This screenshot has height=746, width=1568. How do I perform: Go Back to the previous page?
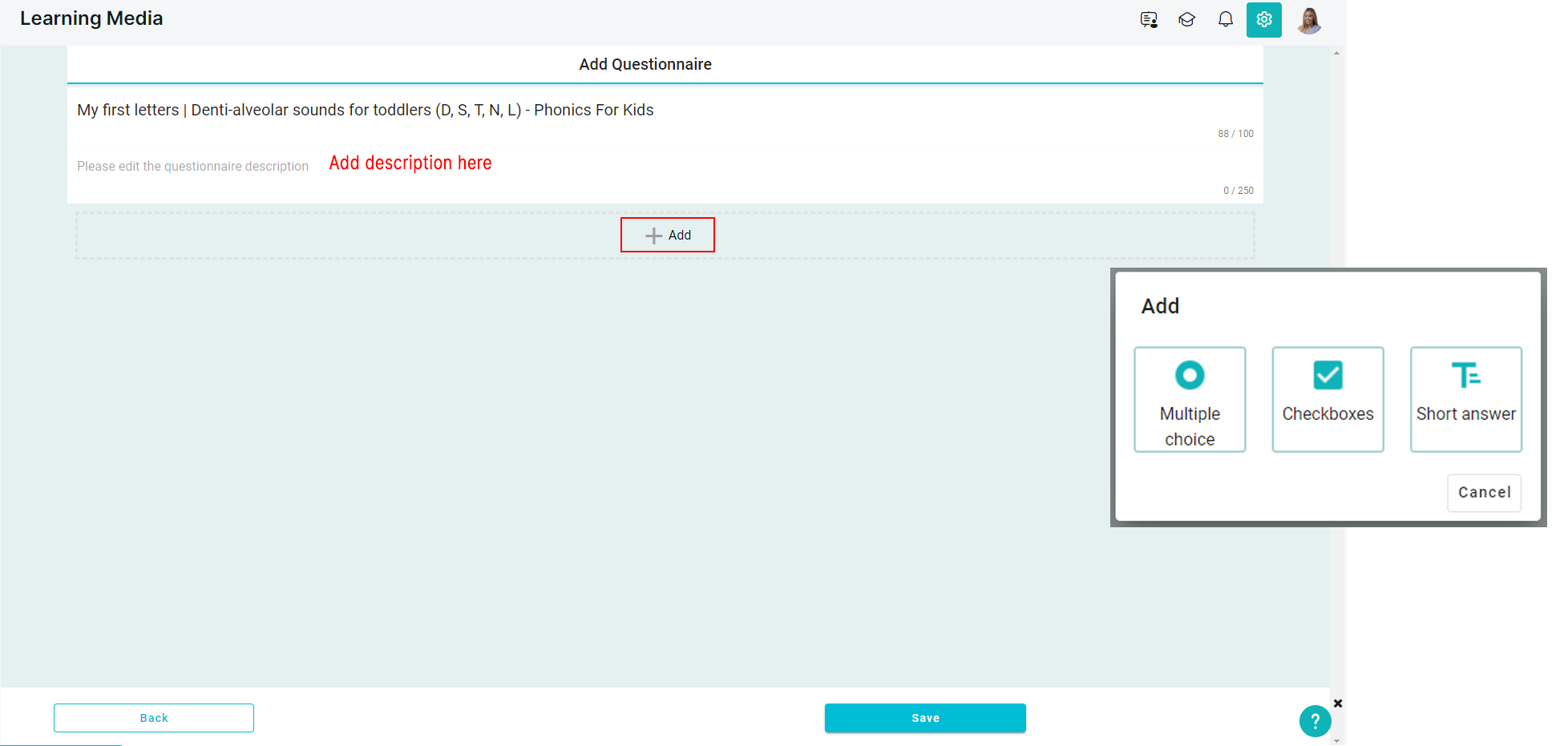154,718
